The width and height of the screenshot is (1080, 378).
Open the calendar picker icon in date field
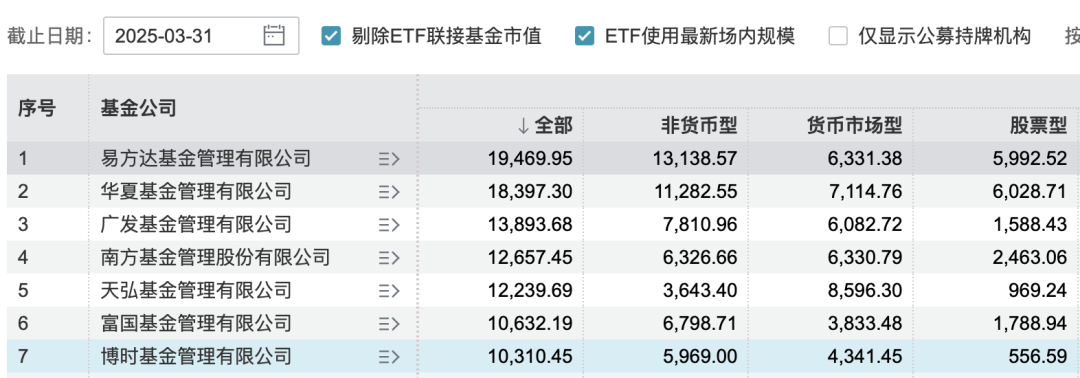274,35
